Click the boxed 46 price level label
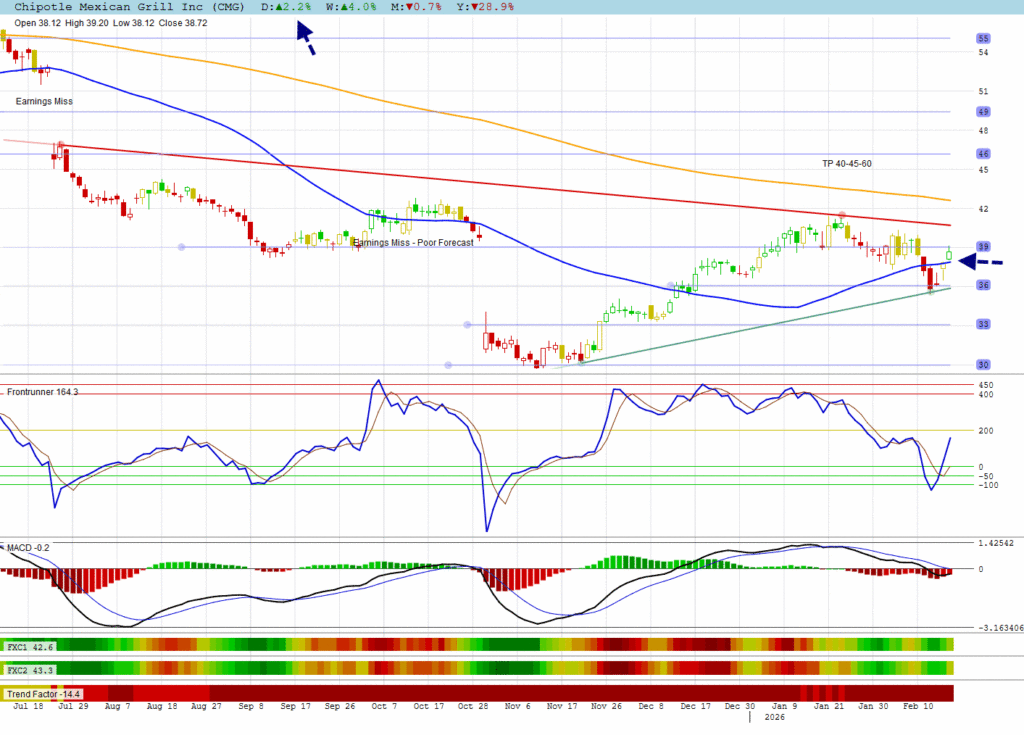Screen dimensions: 1024x735 [983, 154]
